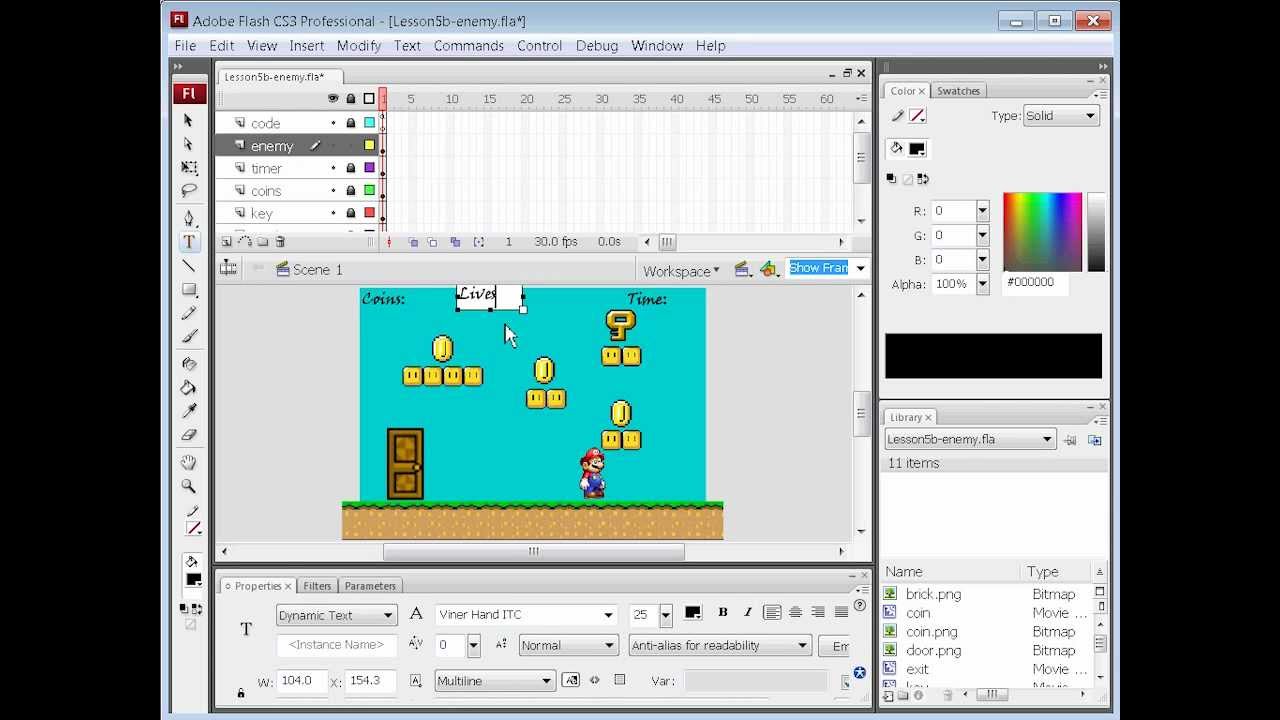
Task: Select the Brush tool
Action: point(188,336)
